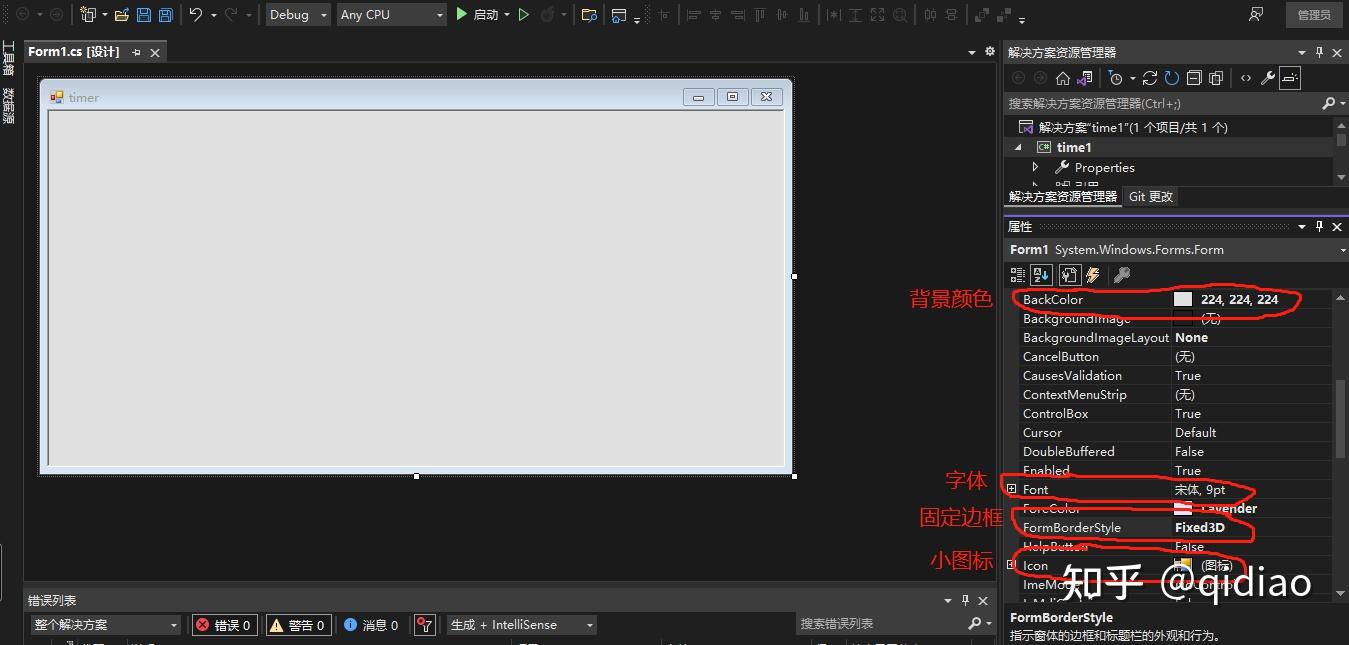Refresh Solution Explorer with the blue refresh icon
The image size is (1349, 645).
1172,78
